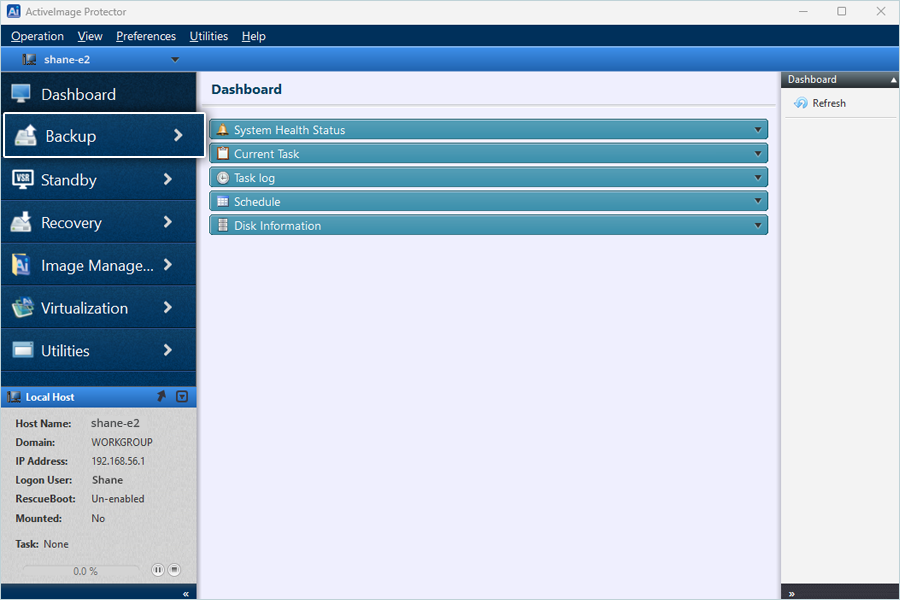Open the Operation menu

pyautogui.click(x=37, y=36)
